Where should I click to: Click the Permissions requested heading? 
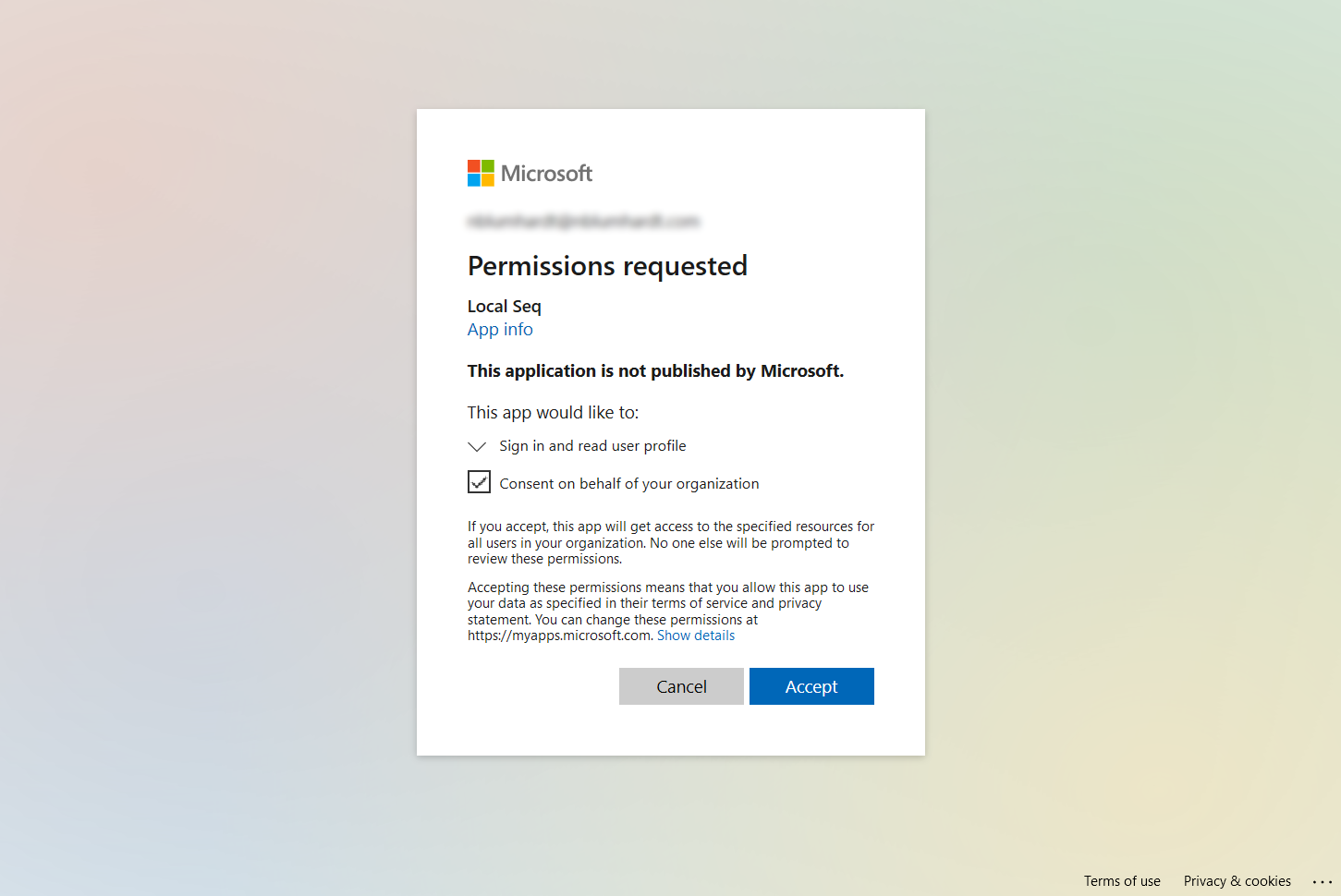607,266
